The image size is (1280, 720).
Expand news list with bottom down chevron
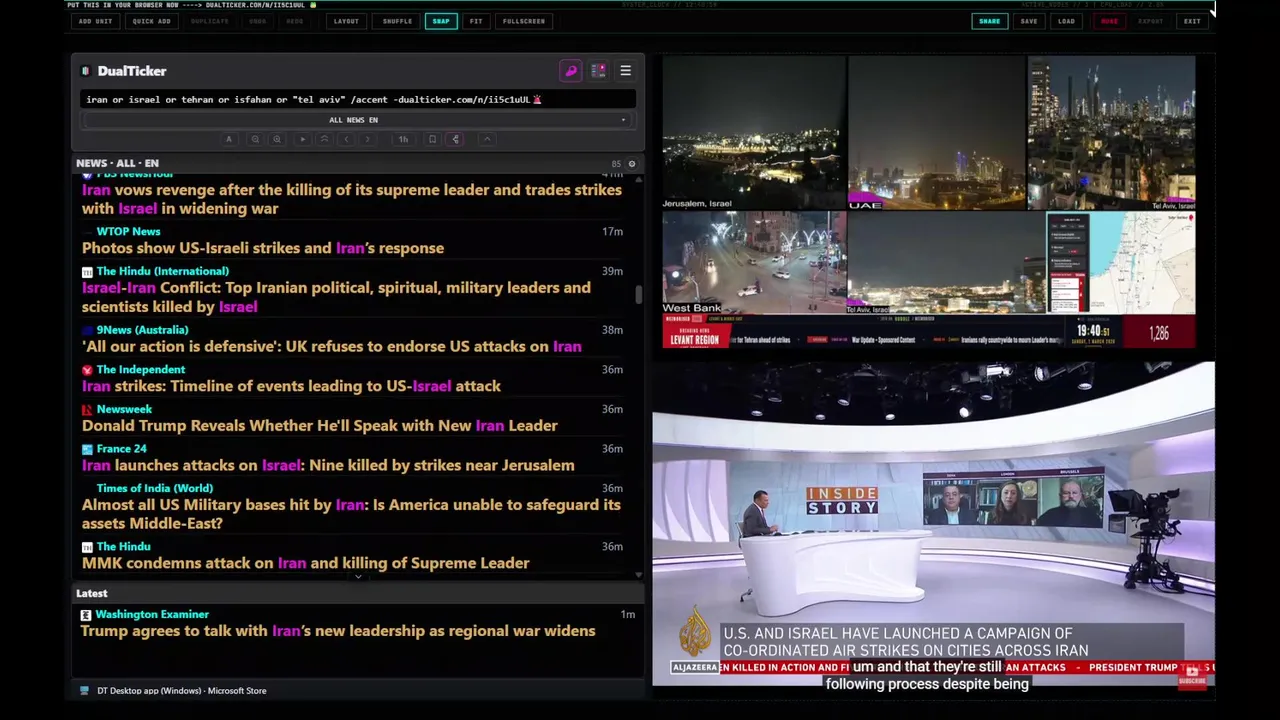pos(358,577)
